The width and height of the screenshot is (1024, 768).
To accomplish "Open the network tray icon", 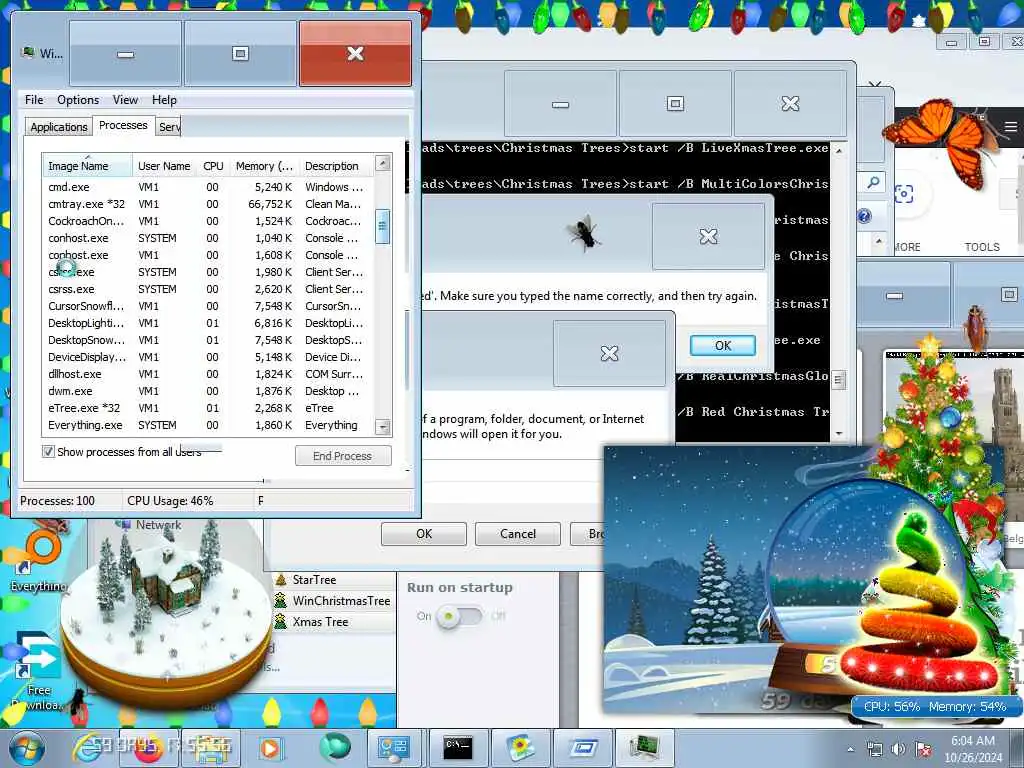I will pos(874,749).
